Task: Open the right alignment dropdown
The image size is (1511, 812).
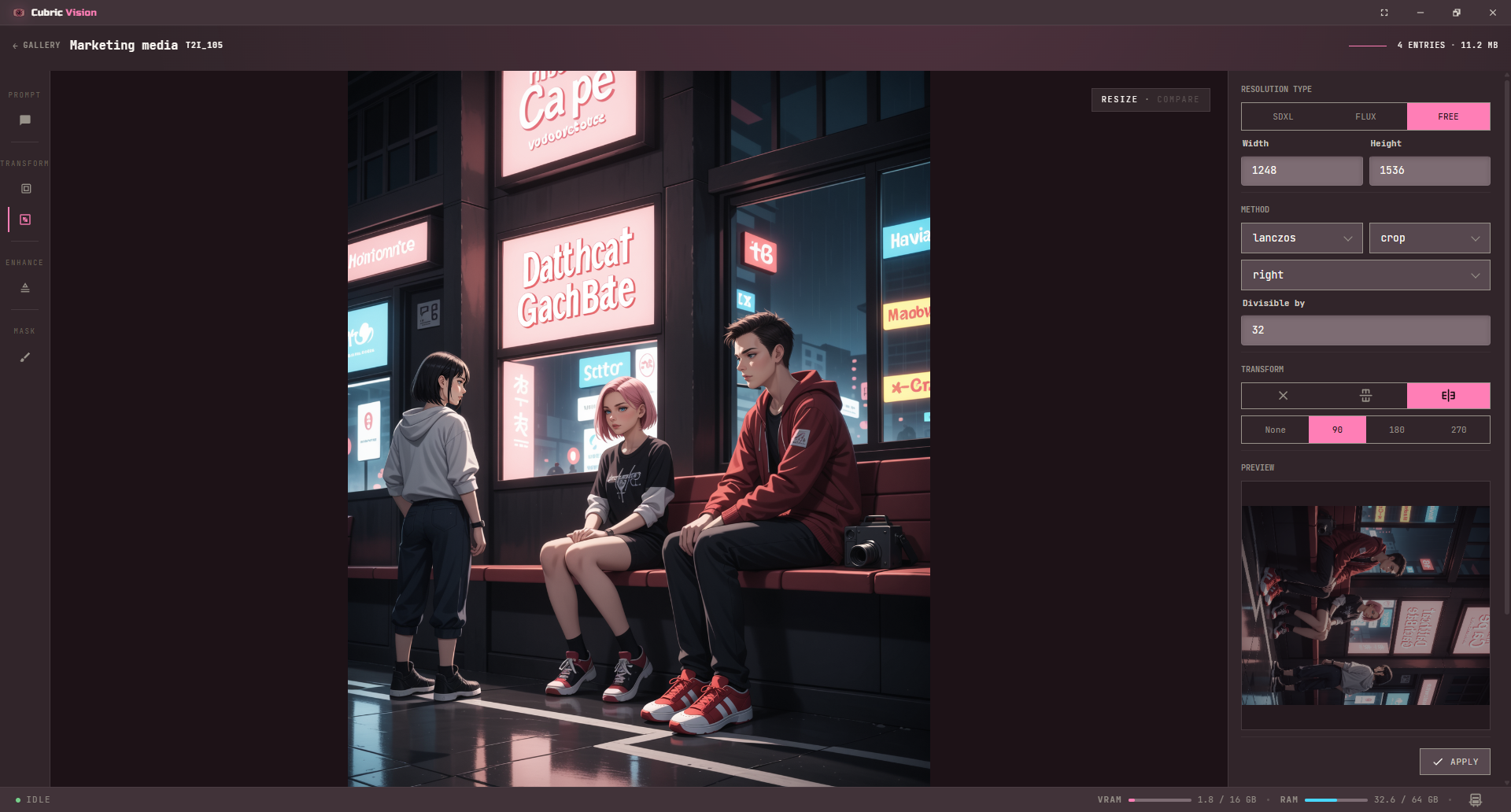Action: (x=1365, y=275)
